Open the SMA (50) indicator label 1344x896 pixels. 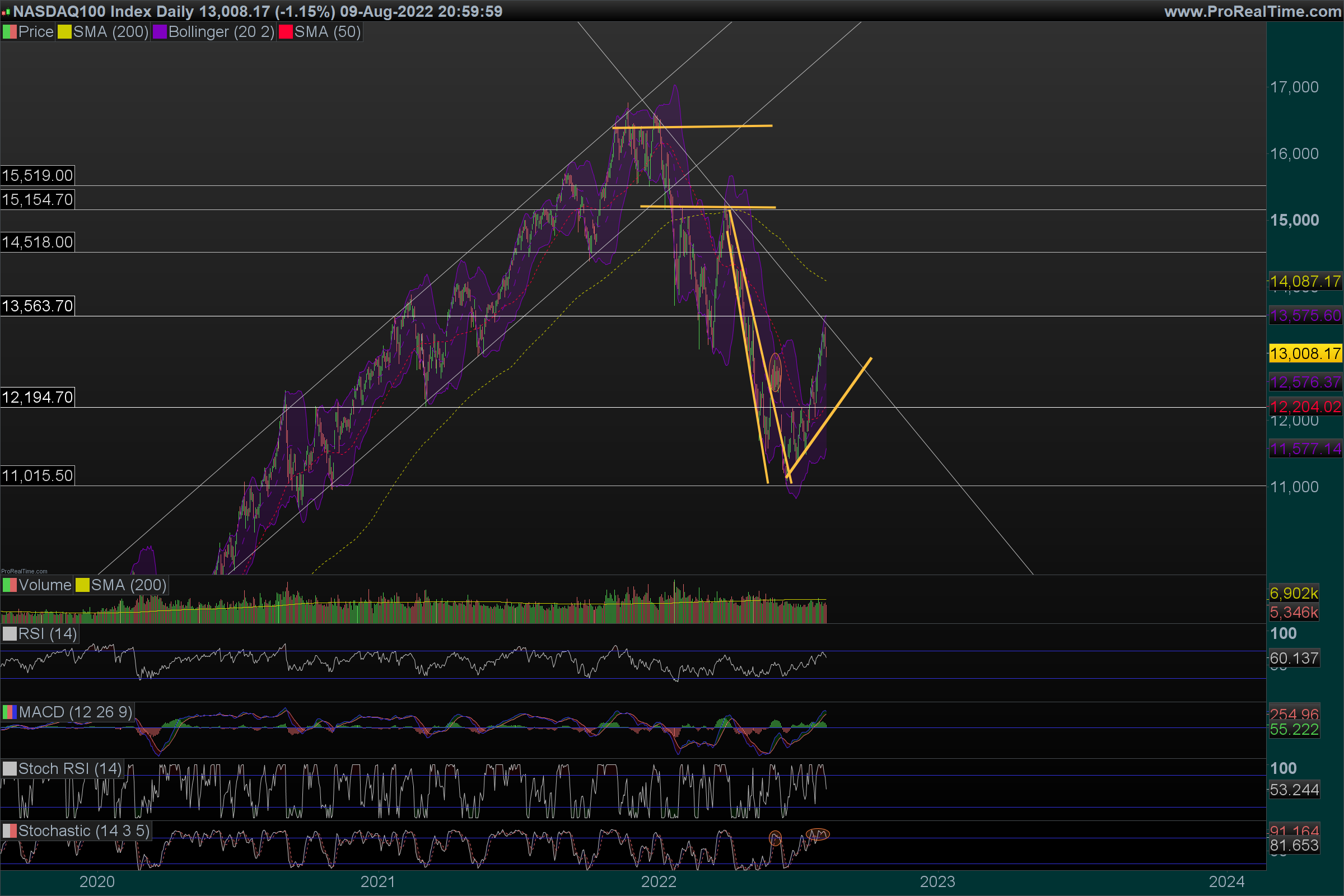(328, 32)
